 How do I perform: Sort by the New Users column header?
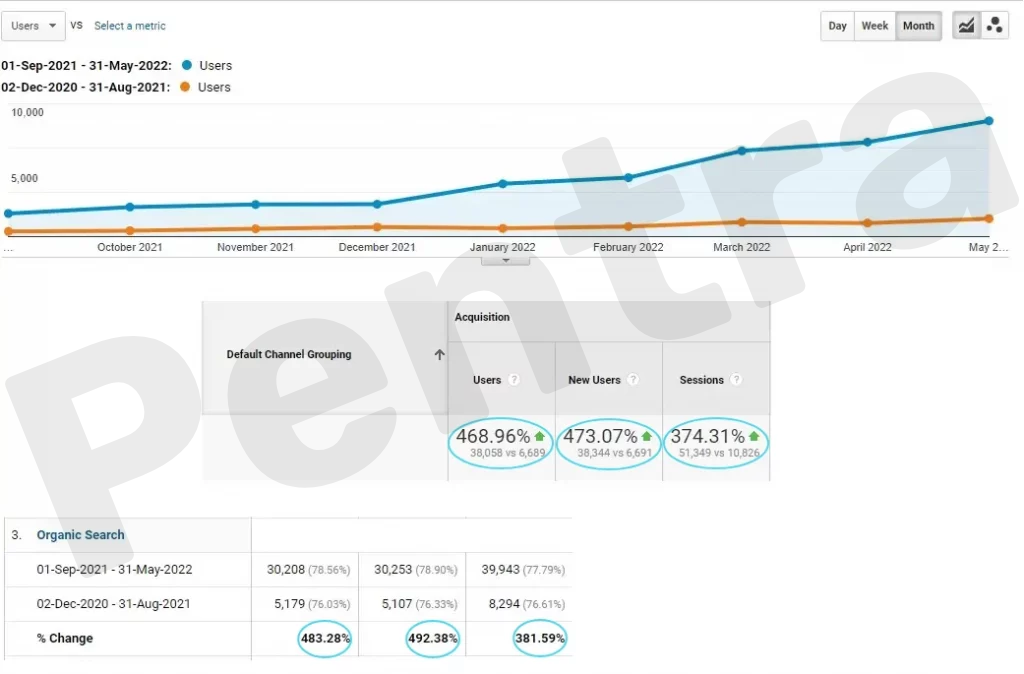(x=594, y=380)
